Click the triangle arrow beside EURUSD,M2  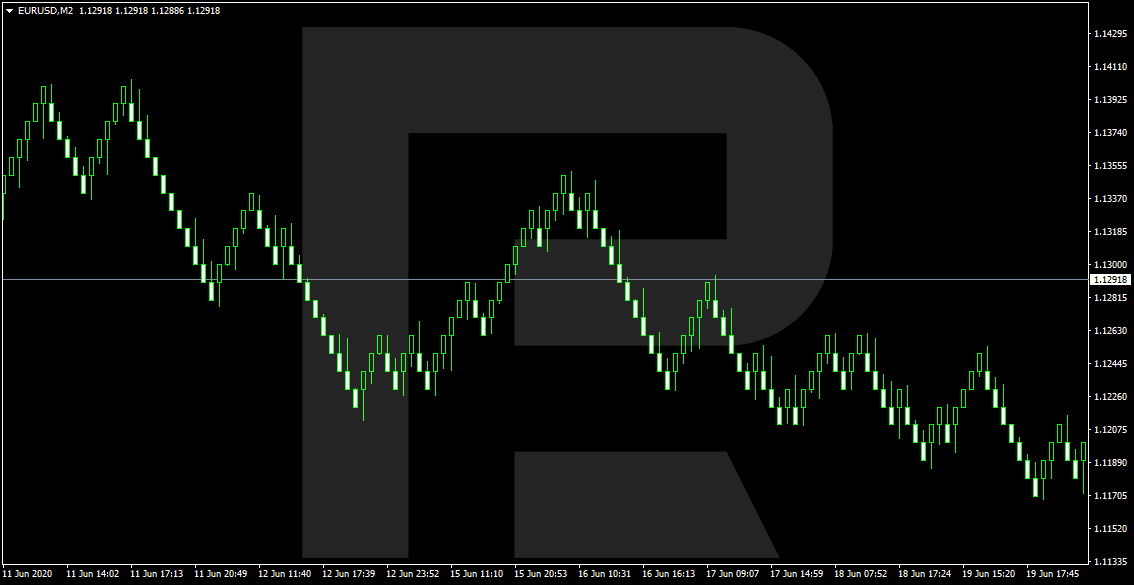(9, 11)
